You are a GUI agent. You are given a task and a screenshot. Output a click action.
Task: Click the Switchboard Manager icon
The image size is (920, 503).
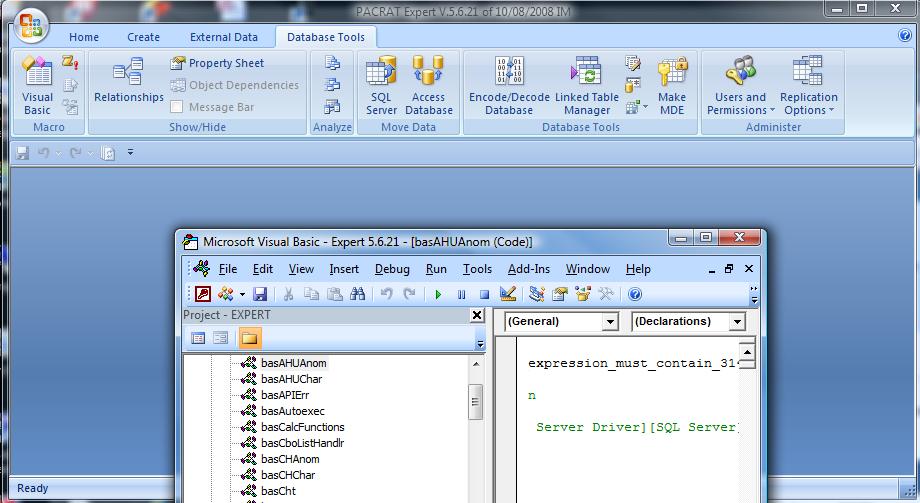tap(632, 63)
